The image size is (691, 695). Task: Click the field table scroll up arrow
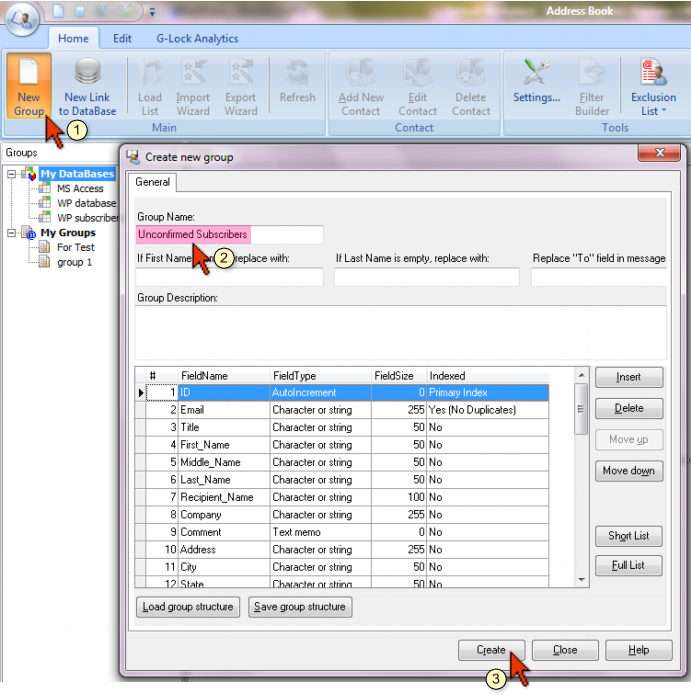point(581,375)
